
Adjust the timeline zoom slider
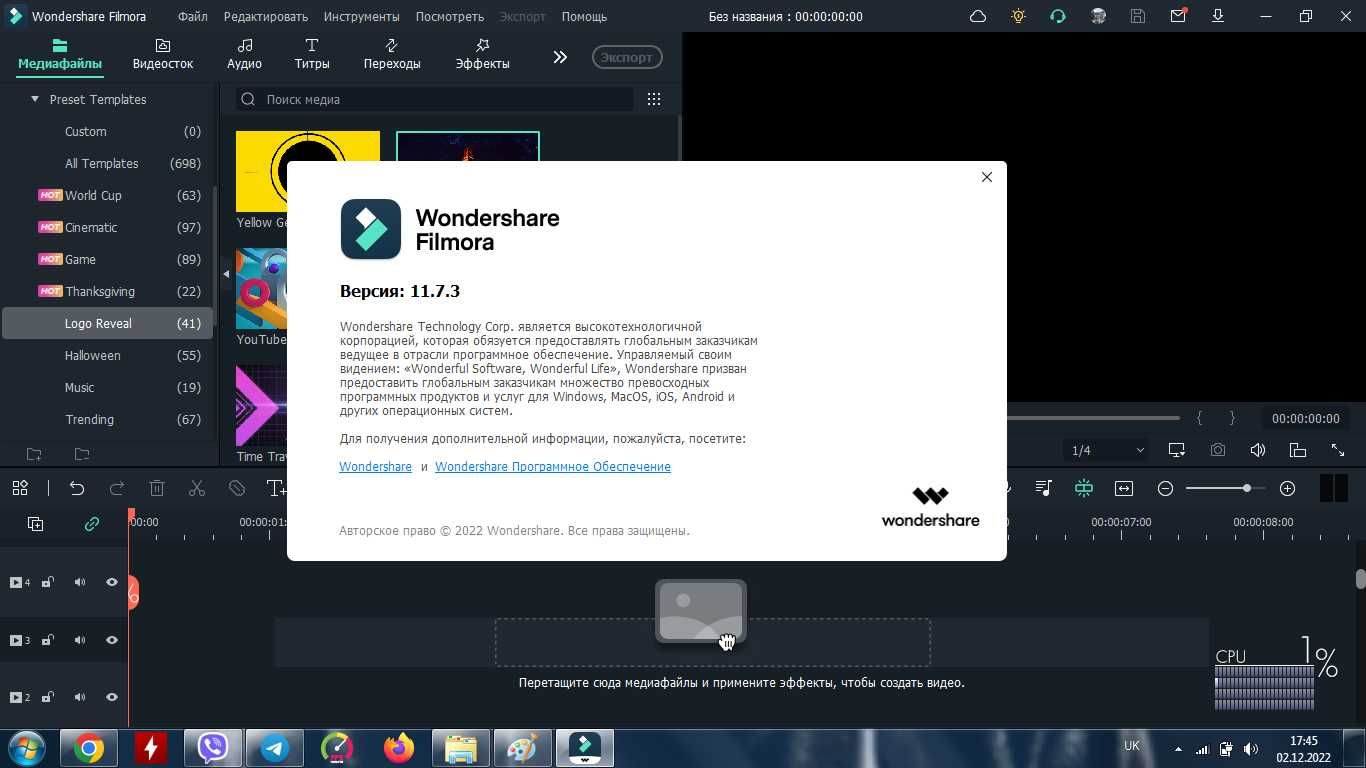(1246, 488)
